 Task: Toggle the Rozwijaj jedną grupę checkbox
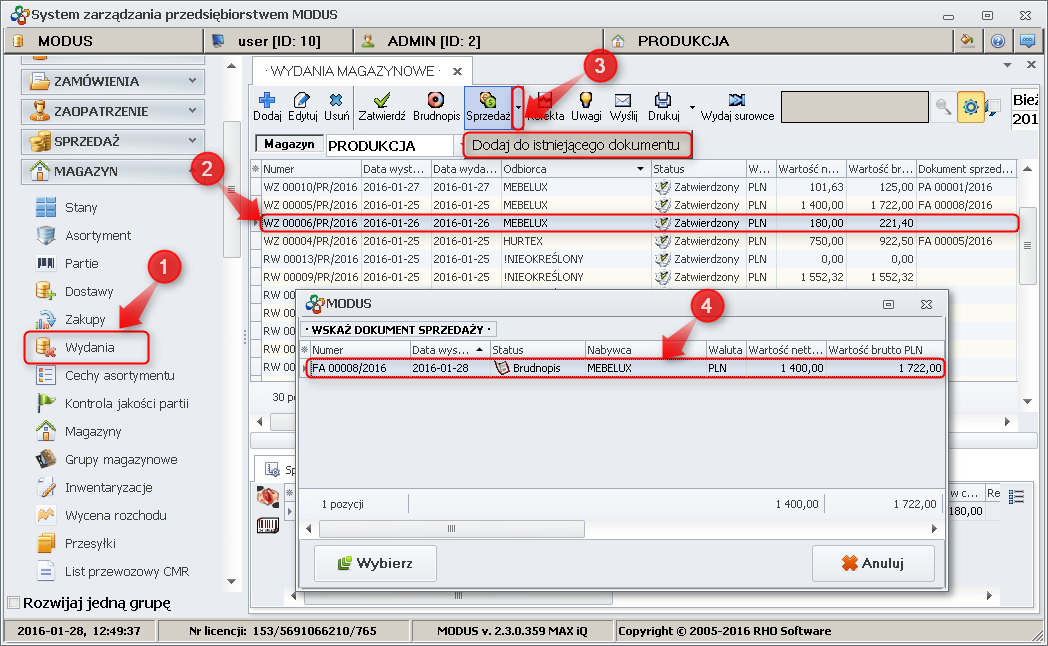pyautogui.click(x=14, y=603)
